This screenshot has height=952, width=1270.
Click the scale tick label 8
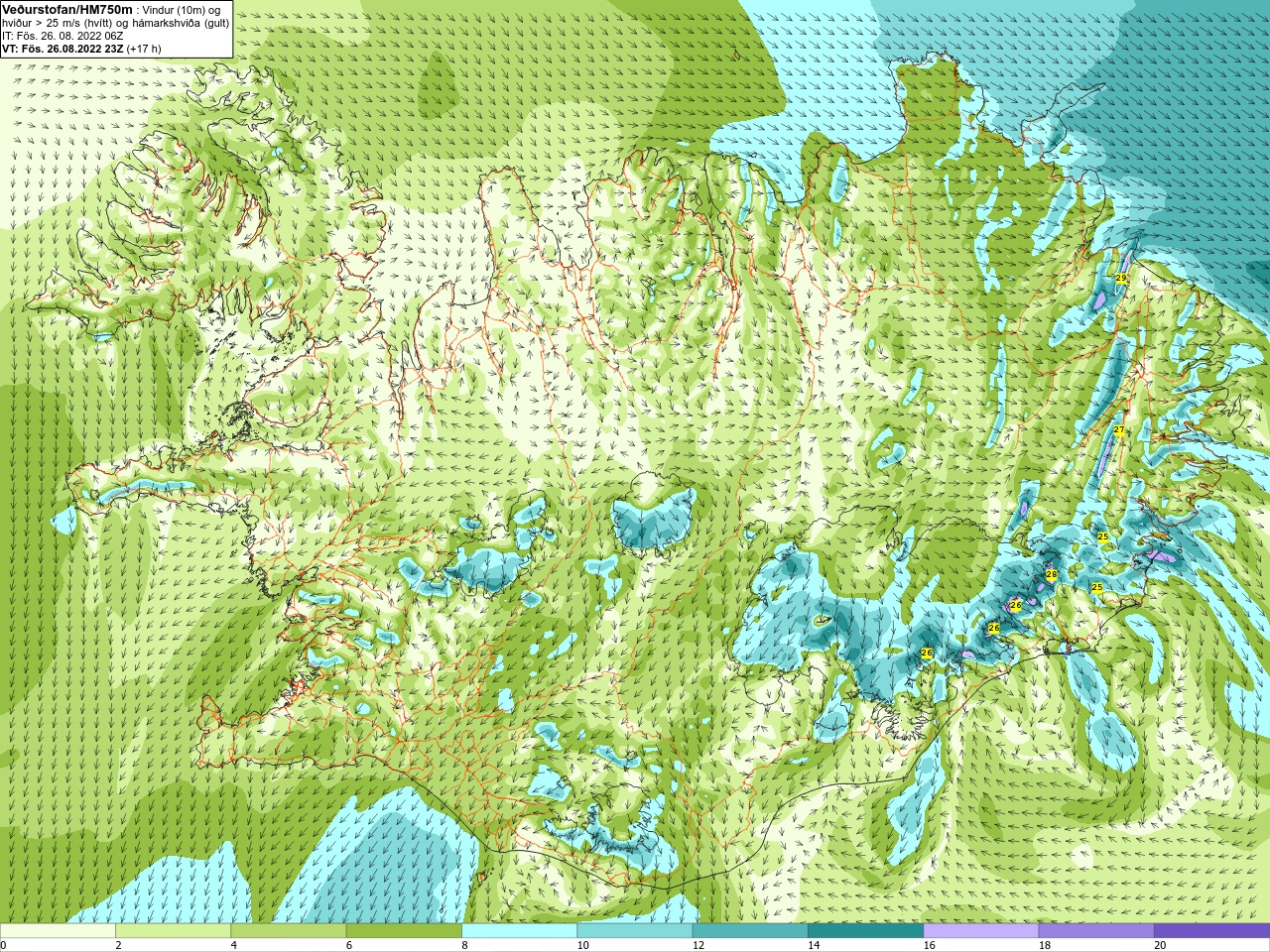click(464, 945)
